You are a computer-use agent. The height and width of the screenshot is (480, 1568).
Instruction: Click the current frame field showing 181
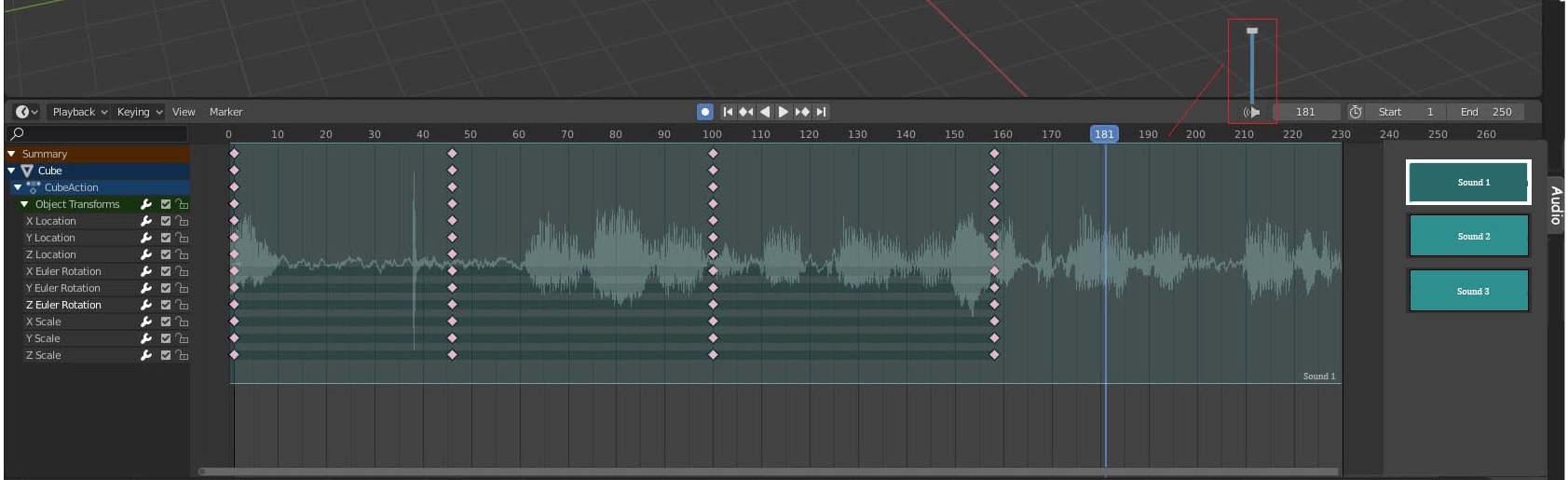(1305, 112)
